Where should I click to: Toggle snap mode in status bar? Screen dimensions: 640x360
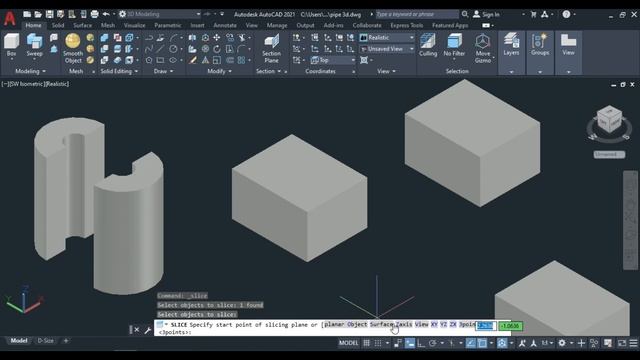[x=378, y=343]
